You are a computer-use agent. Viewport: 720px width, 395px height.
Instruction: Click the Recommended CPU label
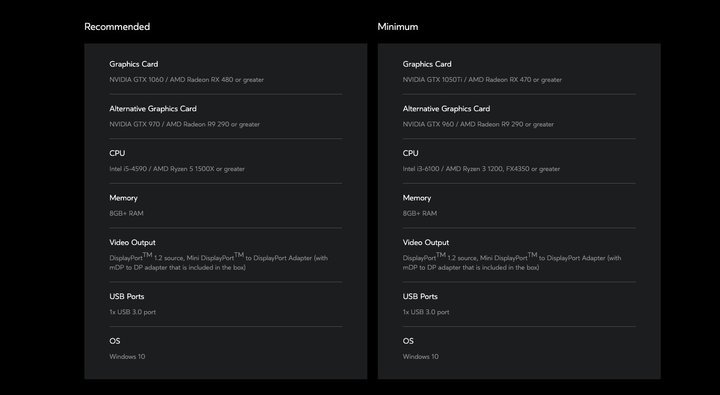click(117, 153)
